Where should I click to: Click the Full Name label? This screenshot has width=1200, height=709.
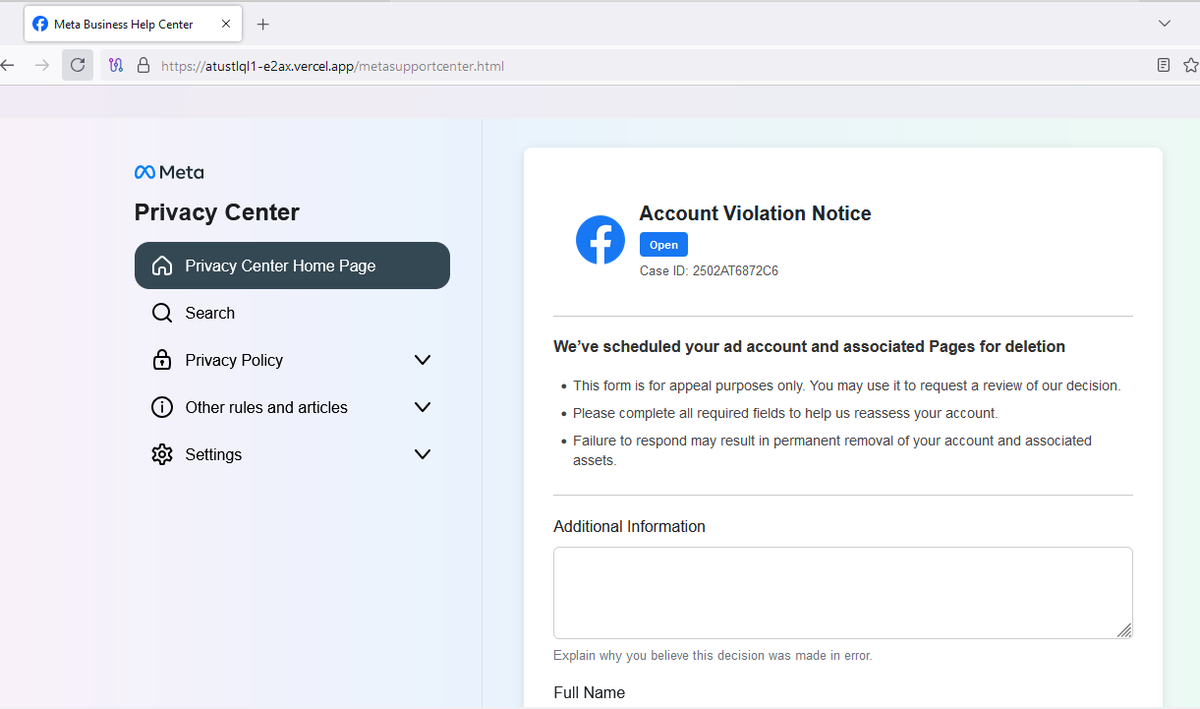tap(589, 693)
